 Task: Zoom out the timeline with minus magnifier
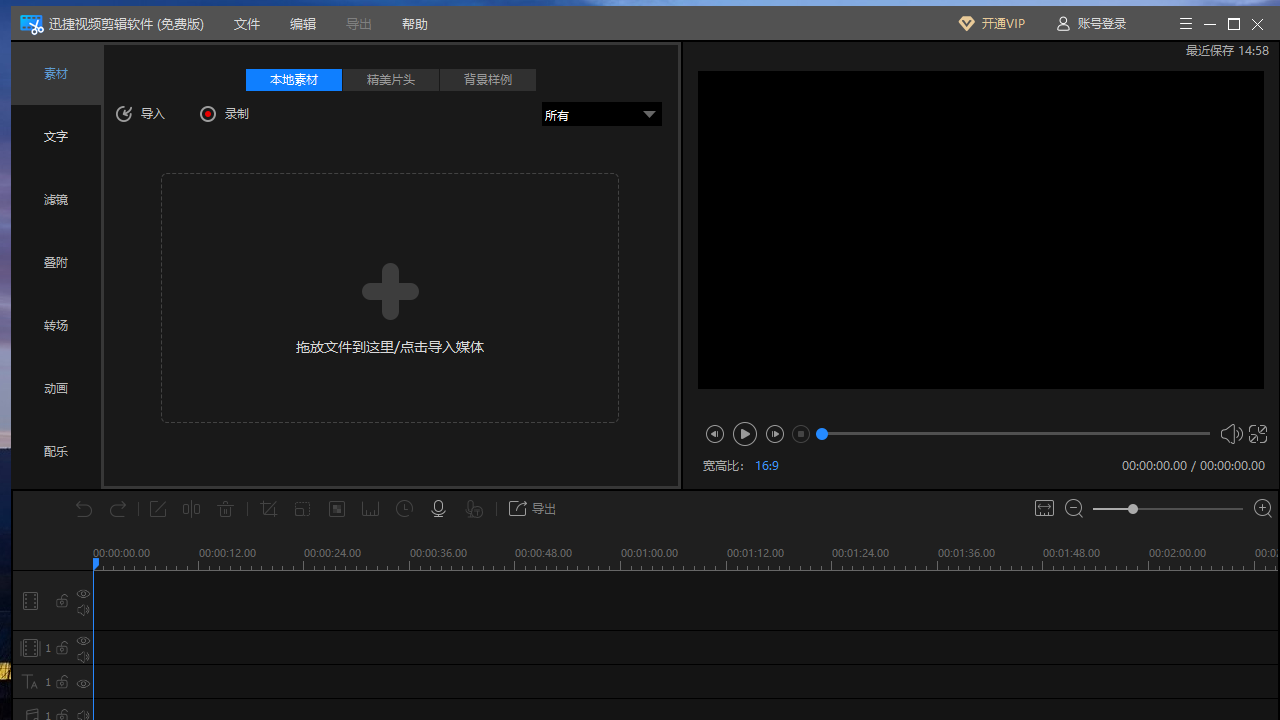[1074, 509]
